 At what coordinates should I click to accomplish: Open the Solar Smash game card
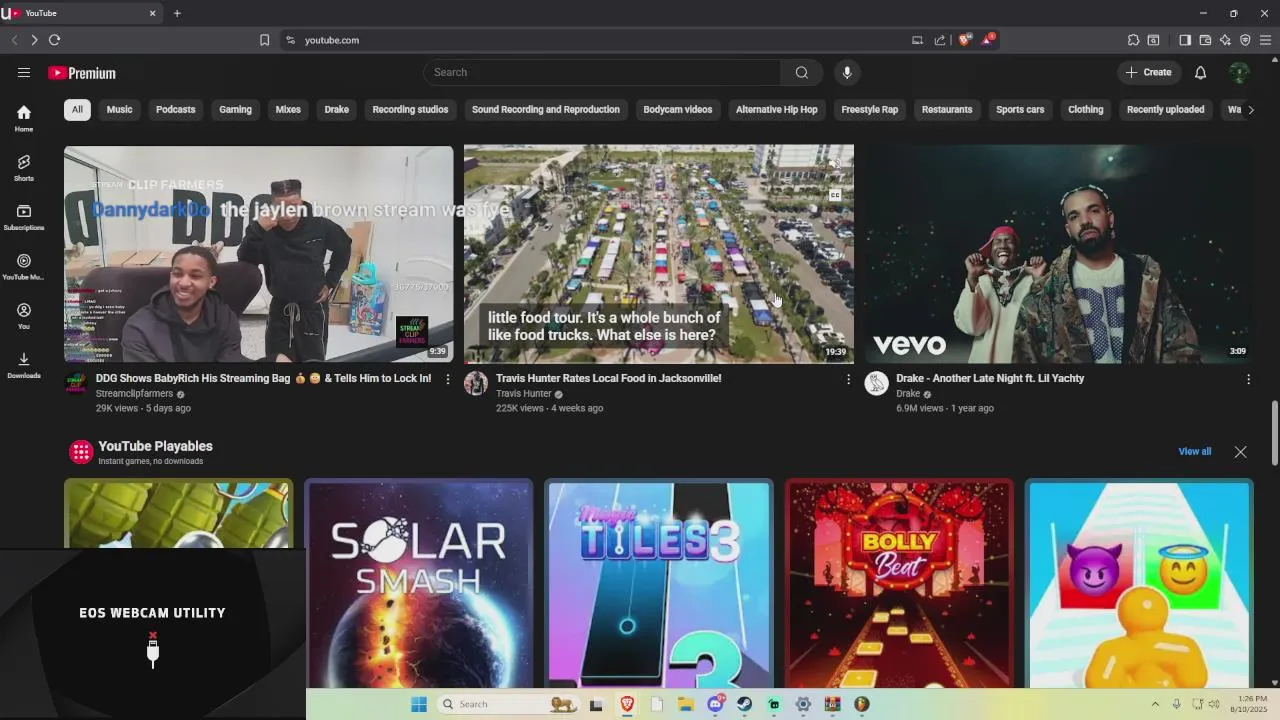click(x=419, y=584)
